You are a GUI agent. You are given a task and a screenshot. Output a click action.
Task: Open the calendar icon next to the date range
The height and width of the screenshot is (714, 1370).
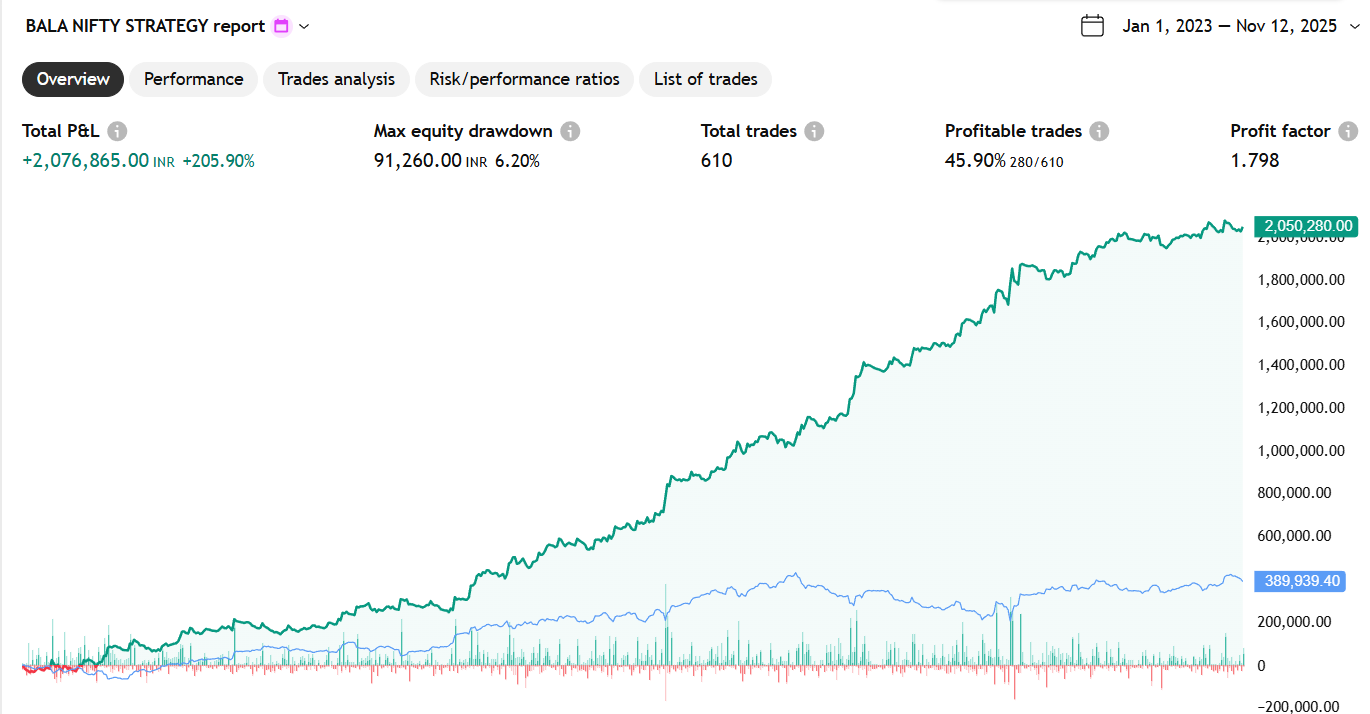click(1093, 25)
